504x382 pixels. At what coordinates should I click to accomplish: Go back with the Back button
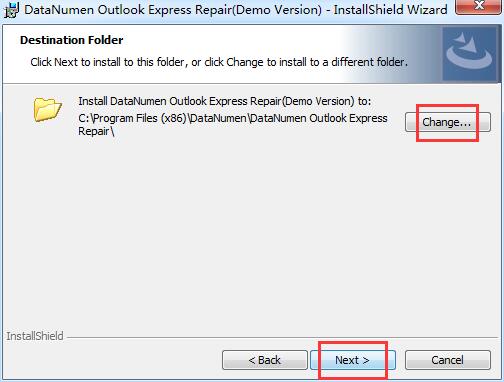[265, 360]
